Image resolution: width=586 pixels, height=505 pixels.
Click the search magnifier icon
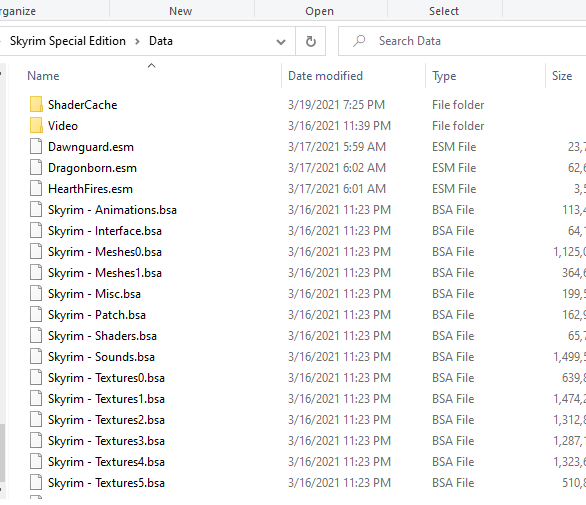coord(359,41)
